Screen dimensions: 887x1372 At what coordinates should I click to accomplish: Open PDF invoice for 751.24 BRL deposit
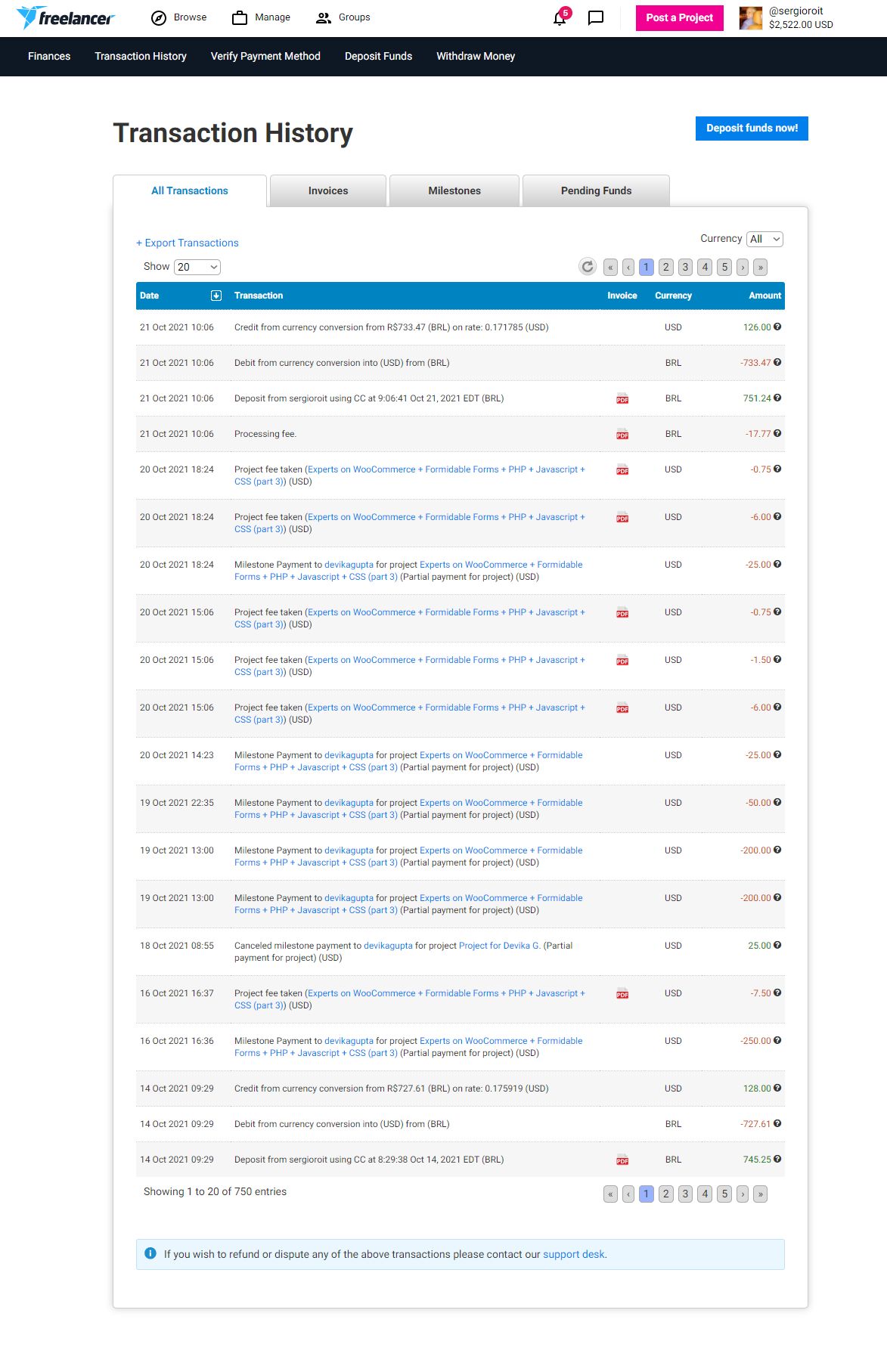(x=622, y=399)
